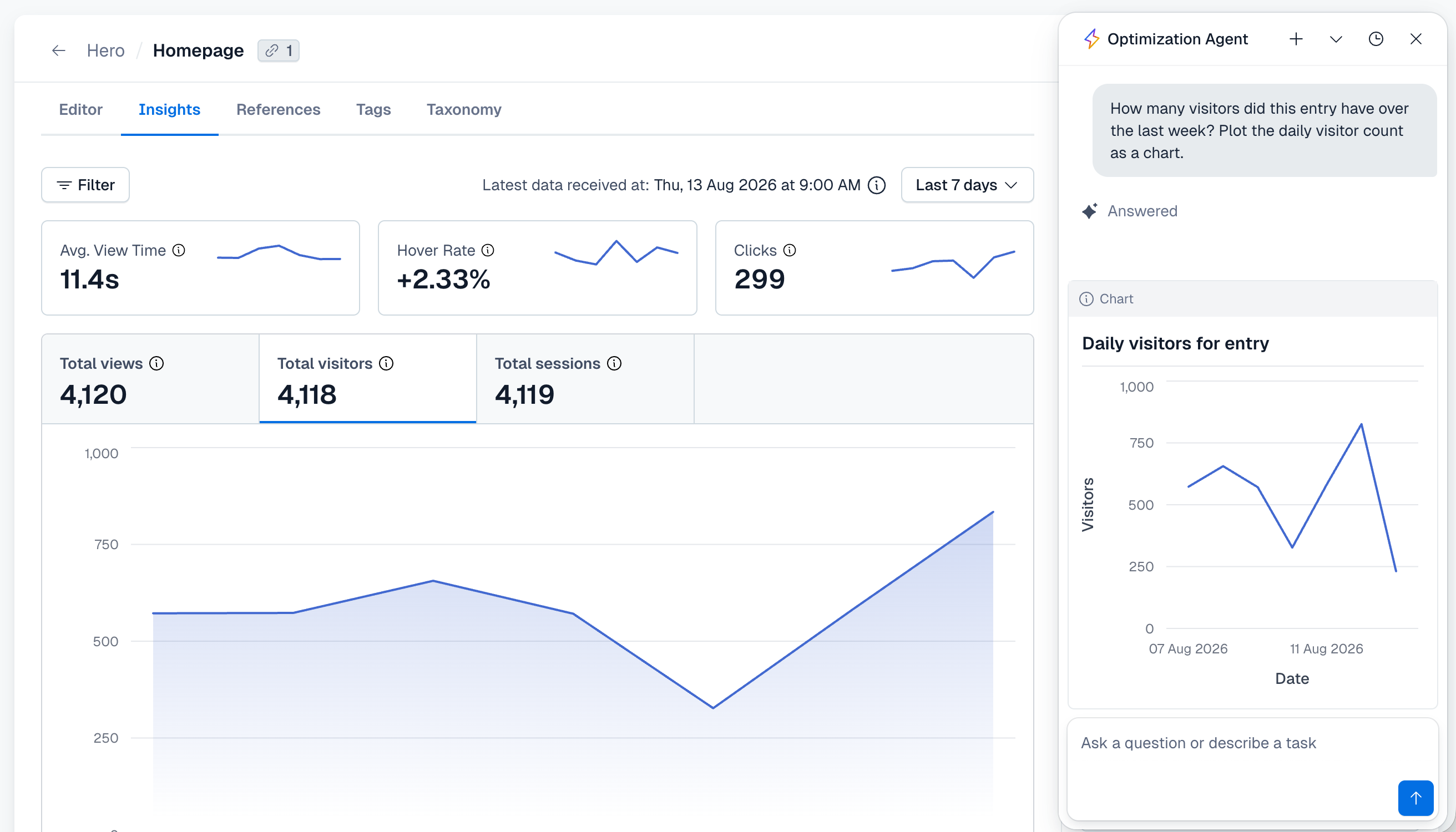Click the Daily visitors for entry title
Screen dimensions: 1456x832
pyautogui.click(x=1175, y=343)
